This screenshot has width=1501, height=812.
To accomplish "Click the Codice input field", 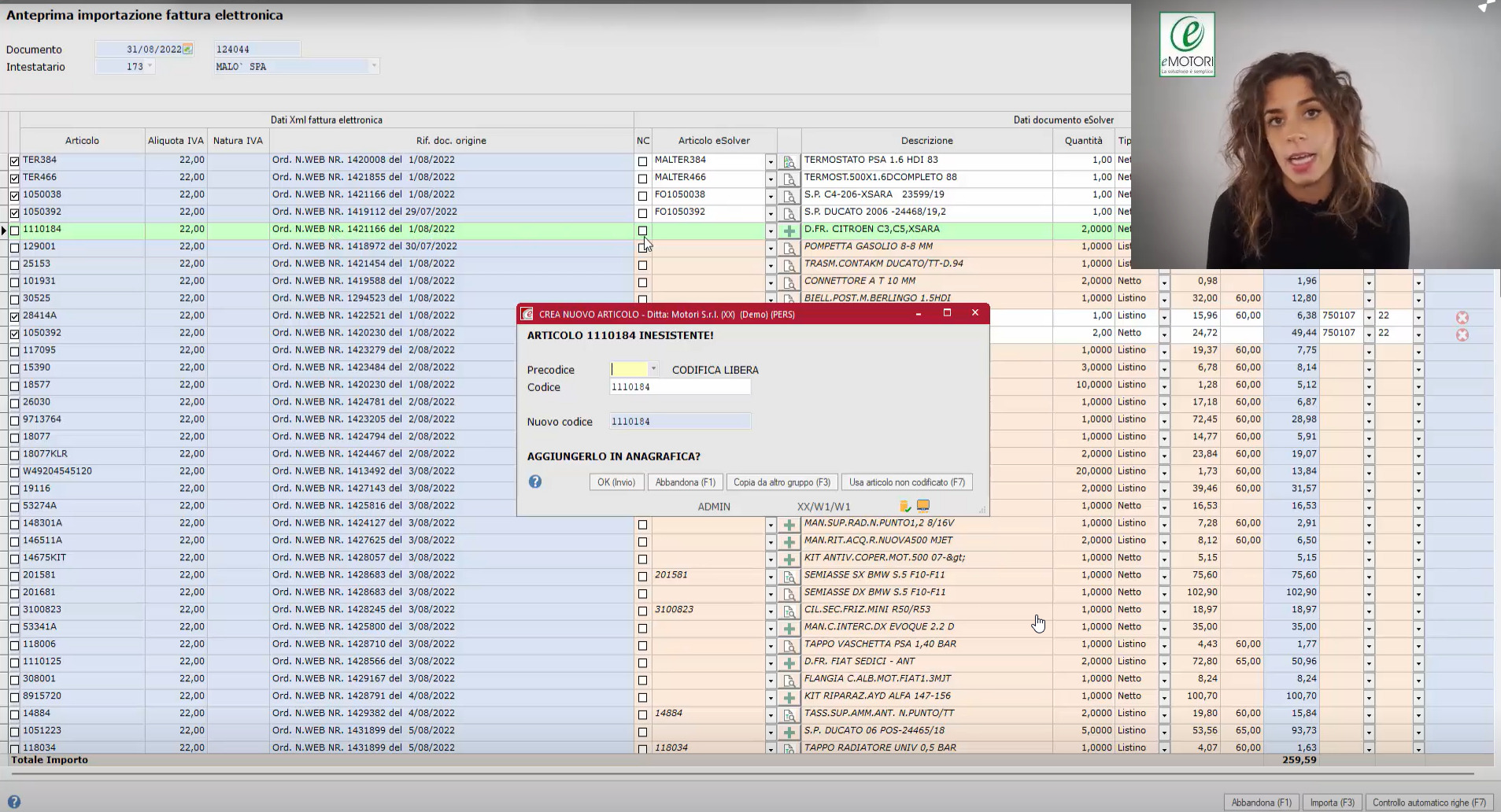I will point(679,387).
